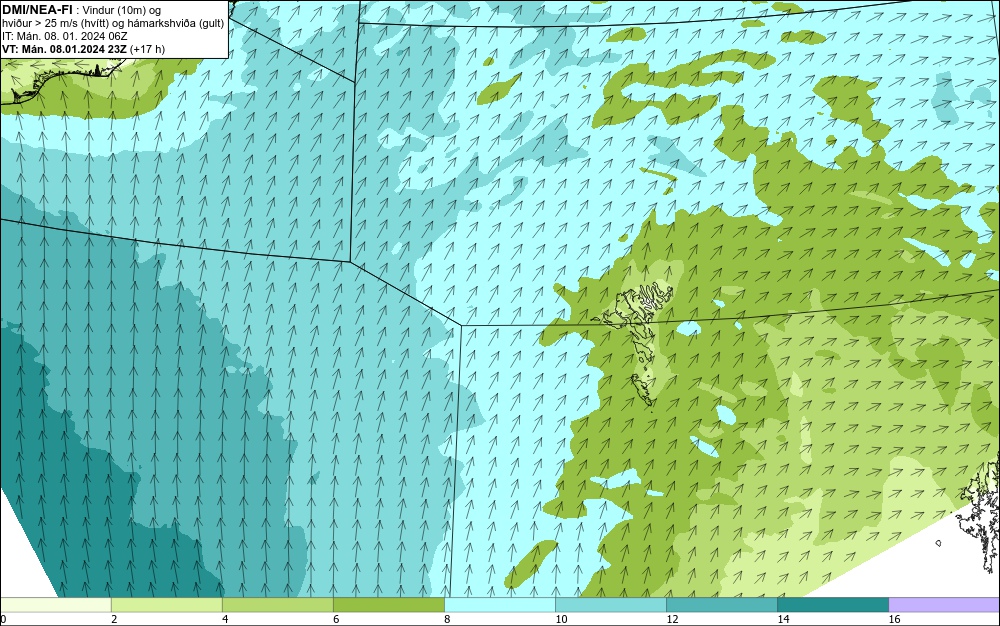
Task: Click the legend scale value '10'
Action: point(561,619)
